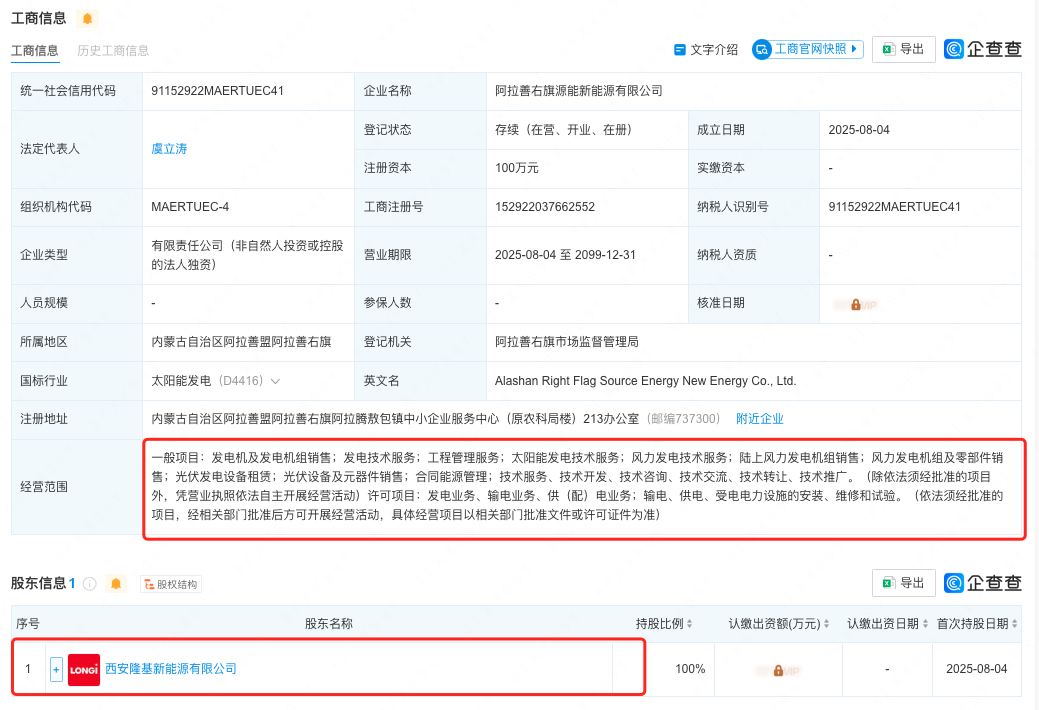This screenshot has height=710, width=1039.
Task: Click the 100% shareholding value
Action: tap(690, 670)
